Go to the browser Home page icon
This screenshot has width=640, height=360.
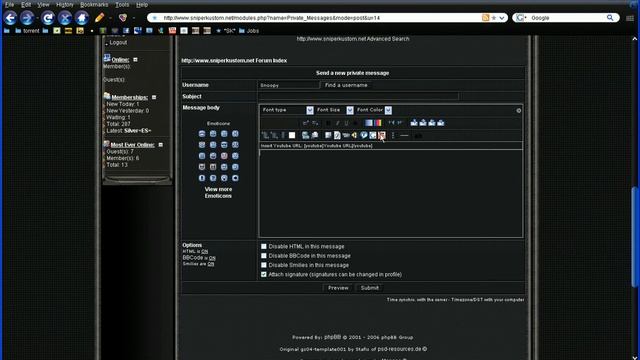pos(82,18)
